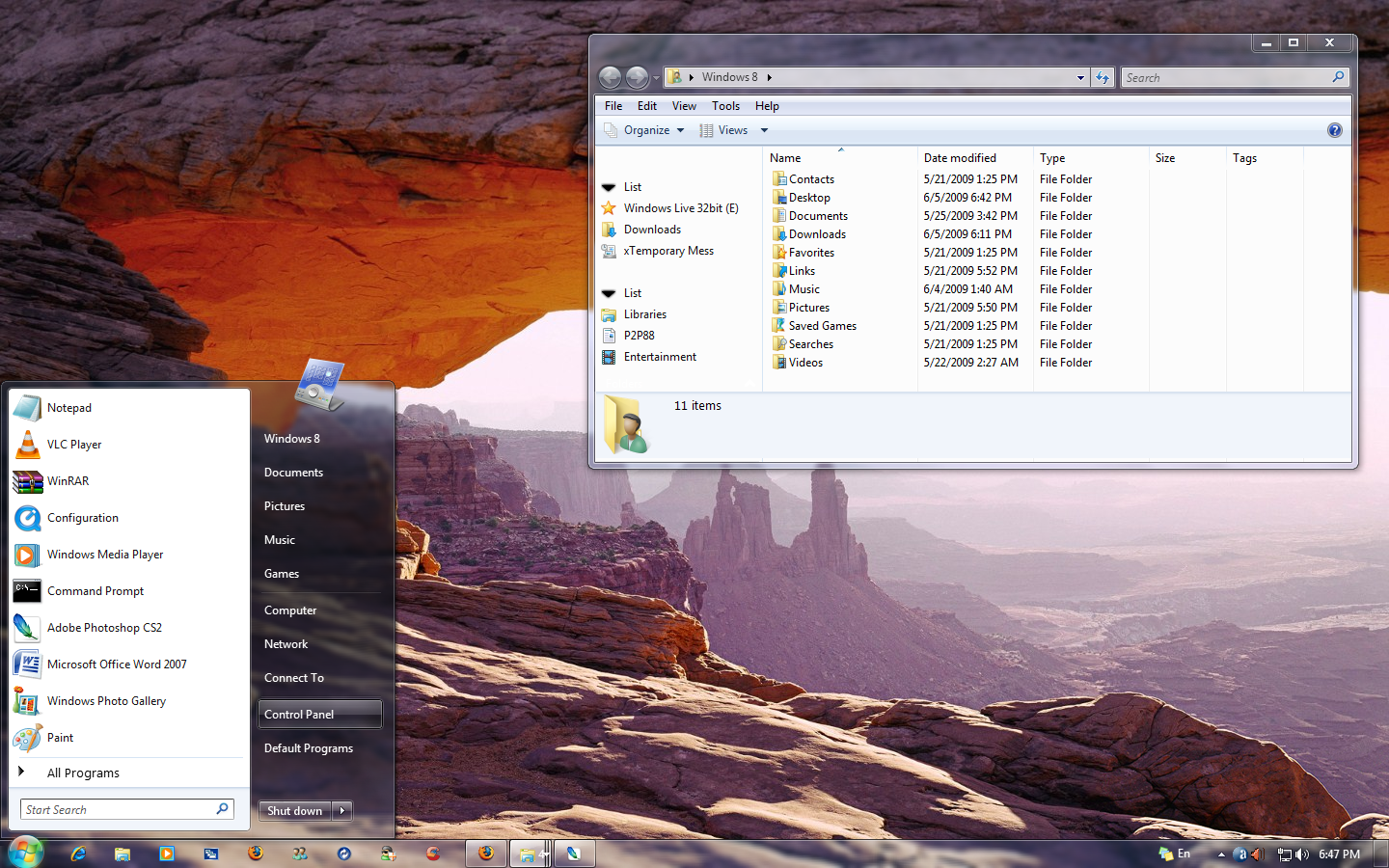Open the Music folder in the file list
The height and width of the screenshot is (868, 1389).
pos(803,288)
